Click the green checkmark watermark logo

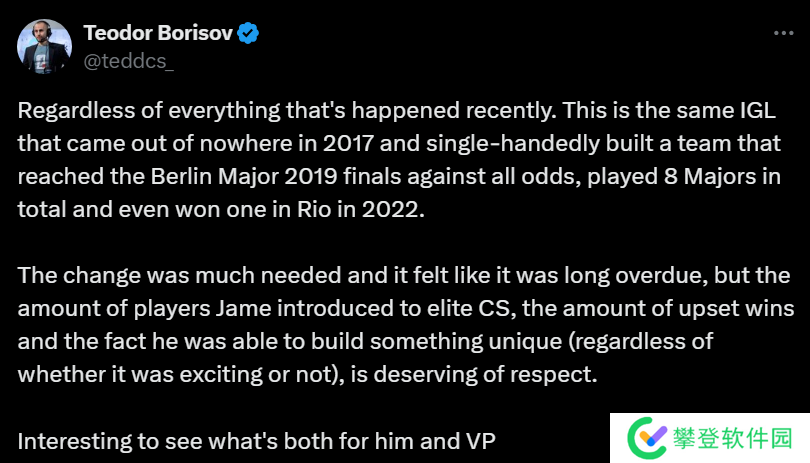click(x=645, y=436)
